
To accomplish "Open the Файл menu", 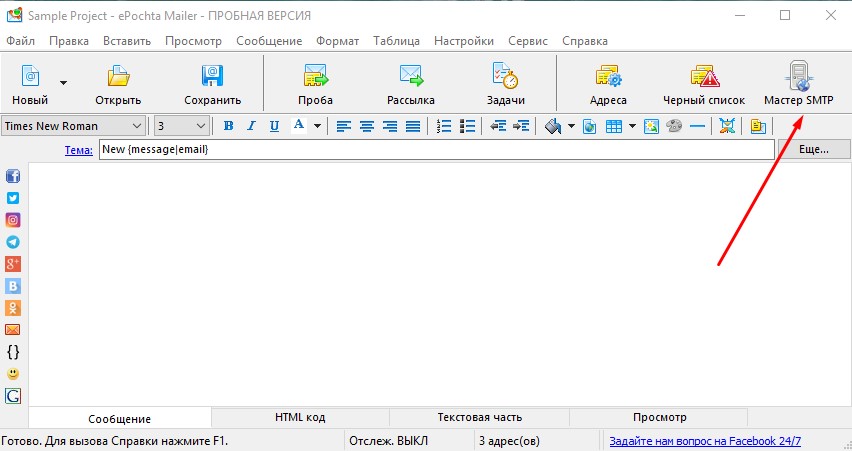I will [21, 41].
